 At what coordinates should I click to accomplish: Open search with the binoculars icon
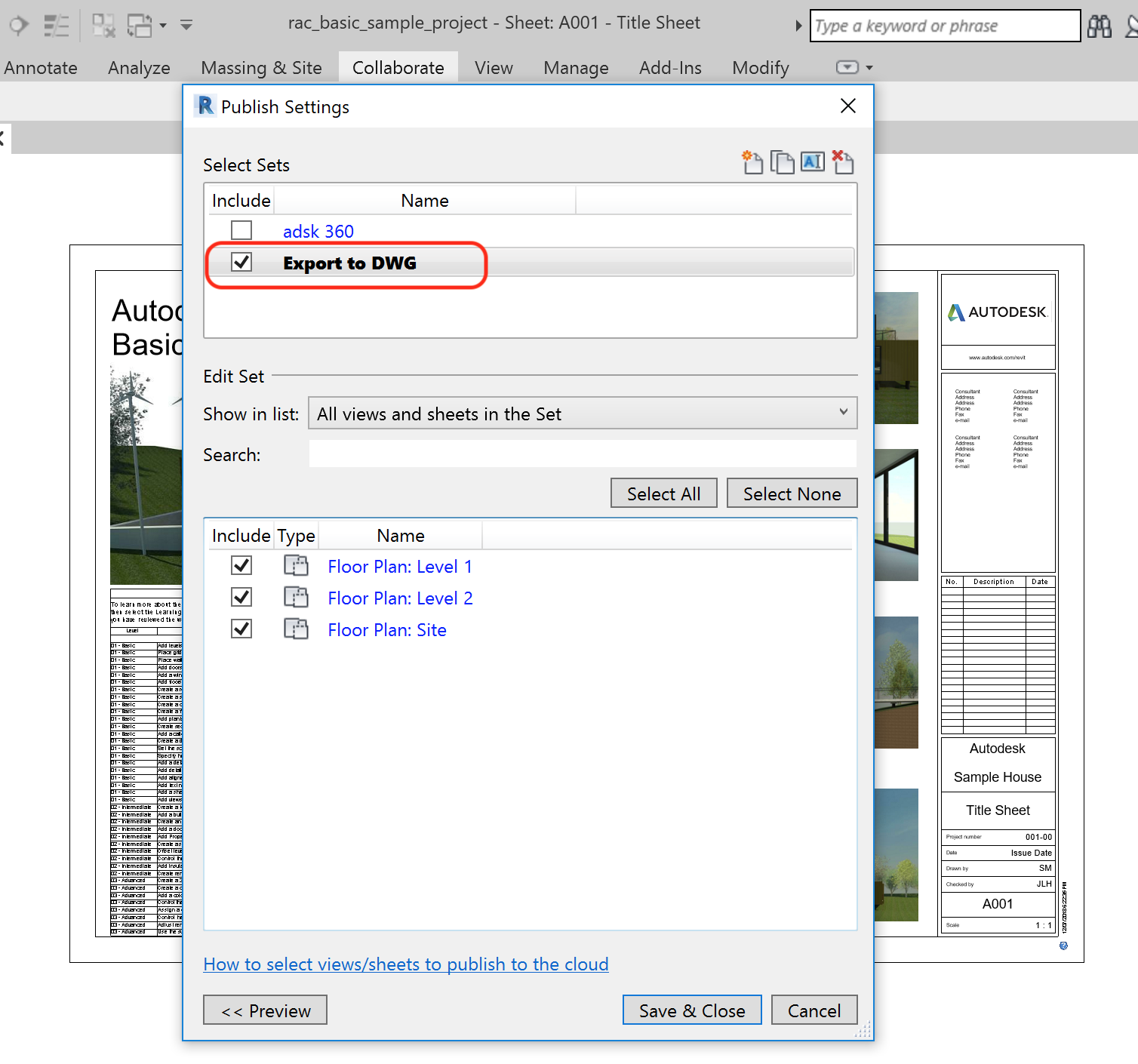tap(1100, 25)
